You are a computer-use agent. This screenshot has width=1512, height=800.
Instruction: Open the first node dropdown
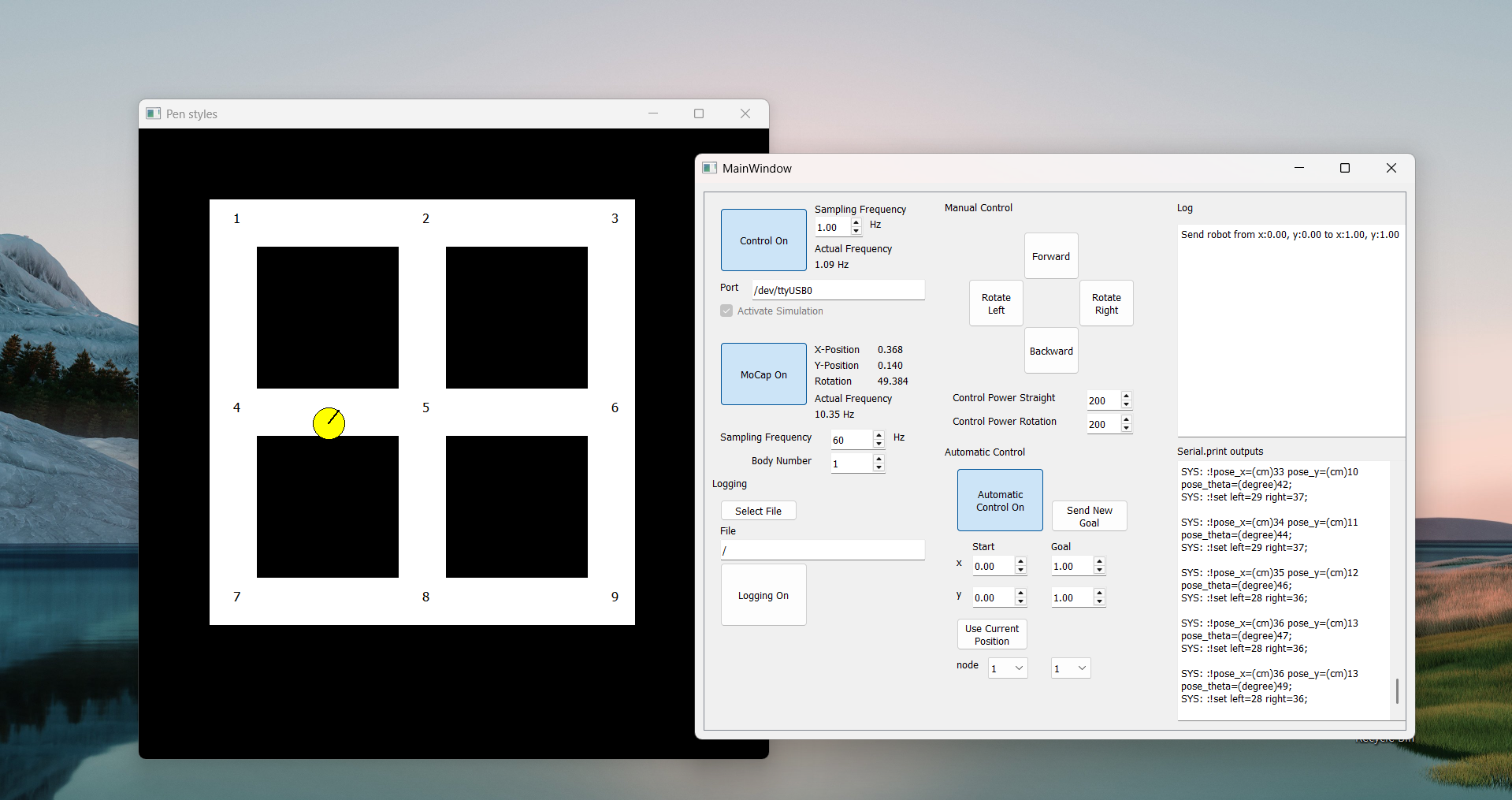pos(1007,668)
